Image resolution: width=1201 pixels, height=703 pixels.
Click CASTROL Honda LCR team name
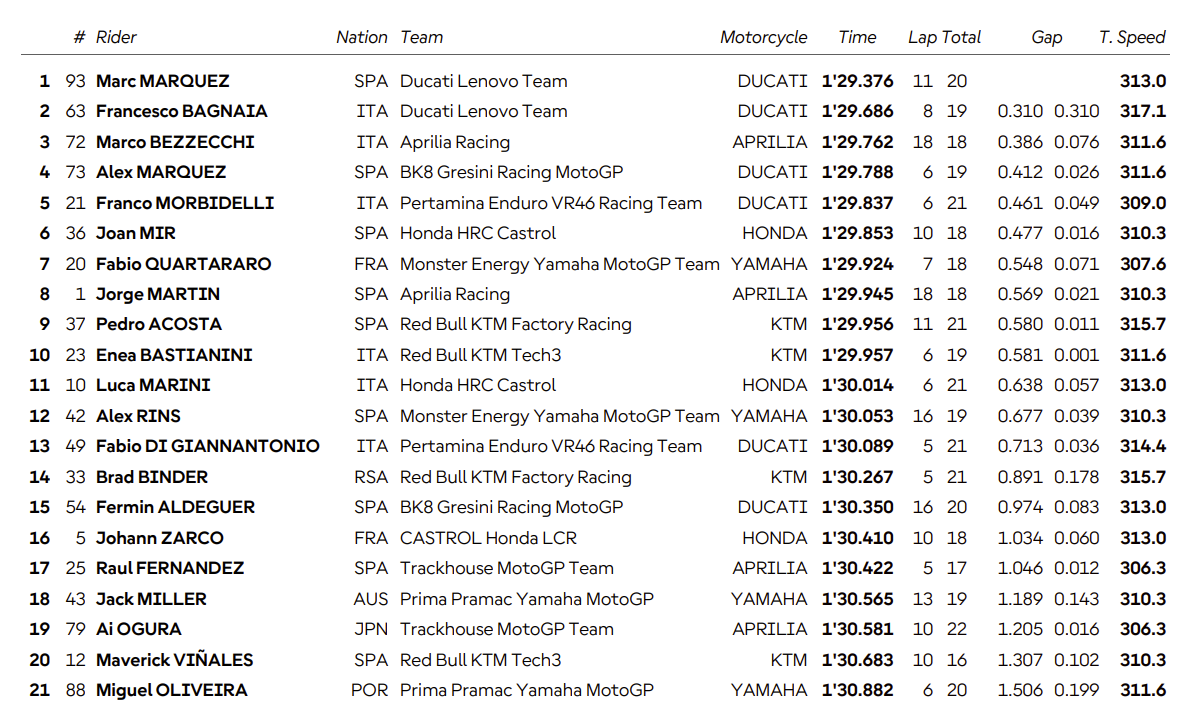(488, 538)
